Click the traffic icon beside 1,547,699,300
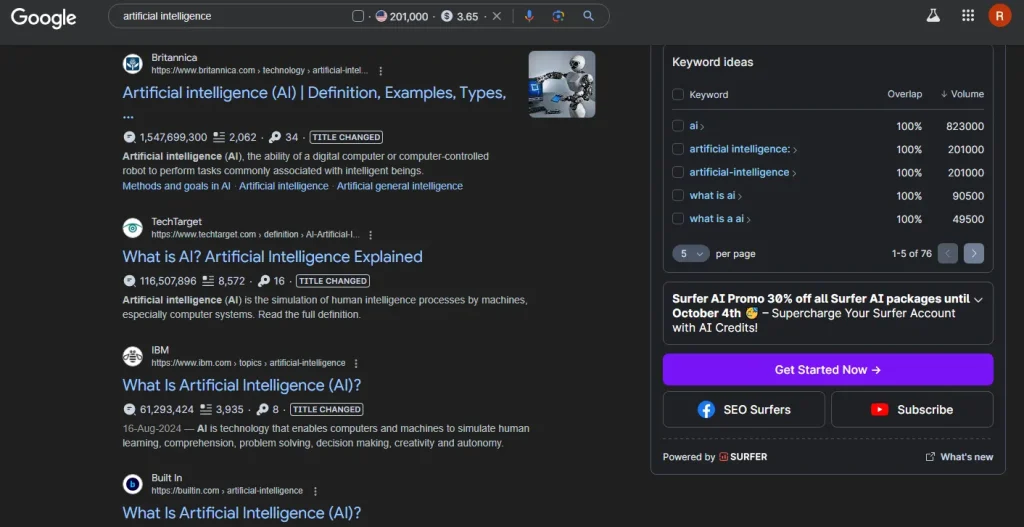The height and width of the screenshot is (527, 1024). click(129, 137)
